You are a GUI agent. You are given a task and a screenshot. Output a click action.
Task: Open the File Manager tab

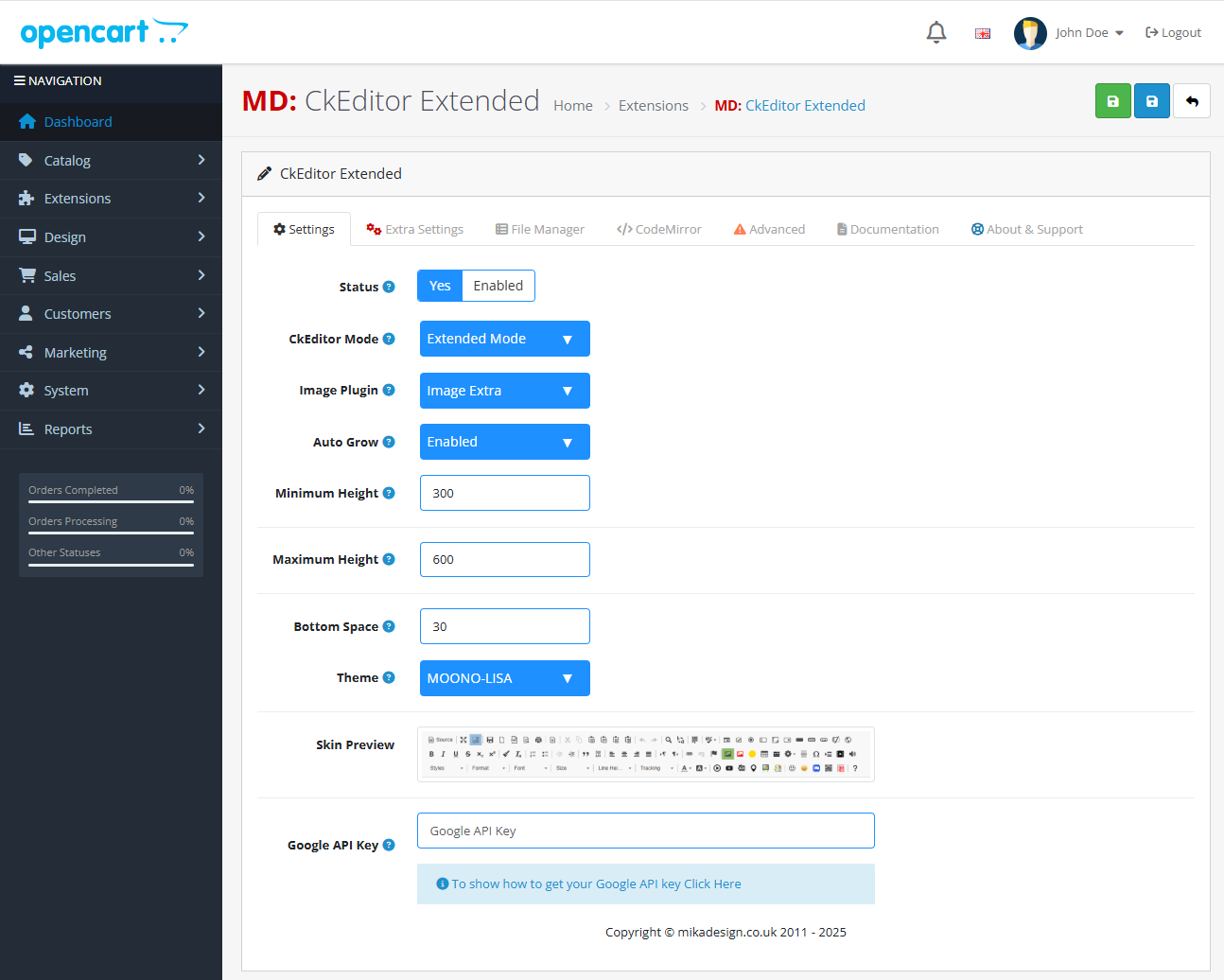point(540,229)
